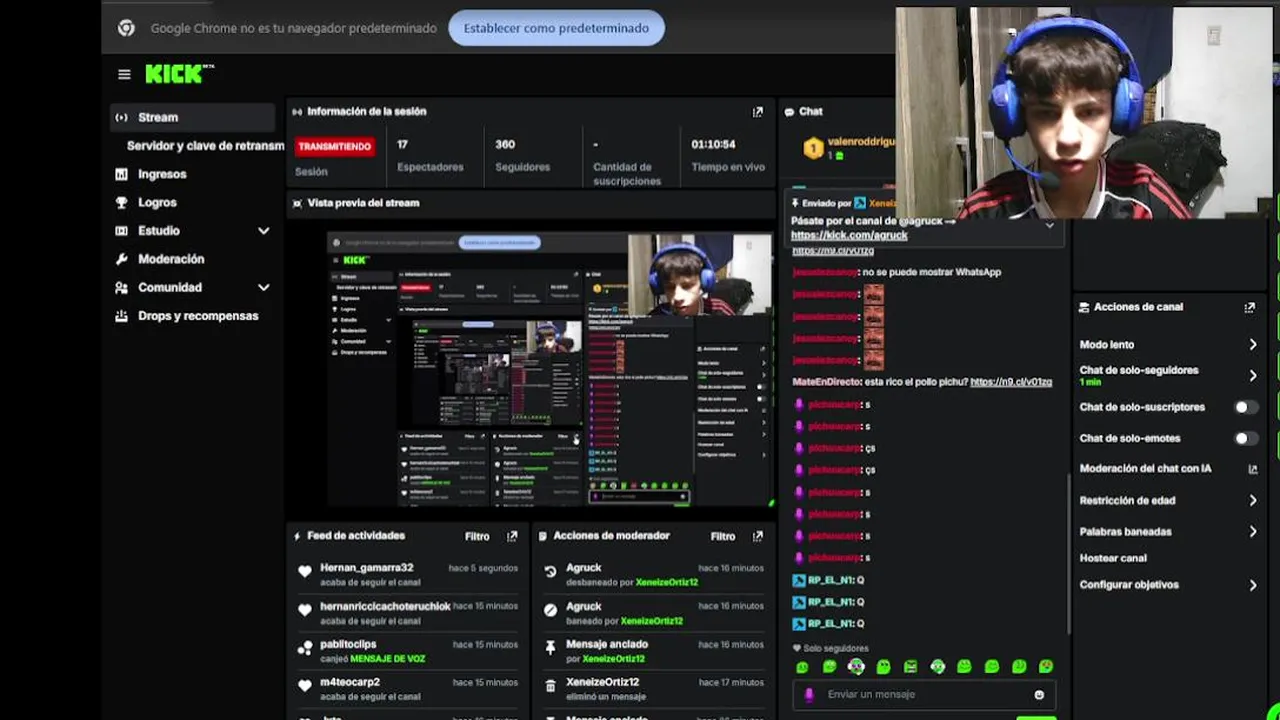Expand the Comunidad sidebar section chevron
Viewport: 1280px width, 720px height.
[264, 288]
